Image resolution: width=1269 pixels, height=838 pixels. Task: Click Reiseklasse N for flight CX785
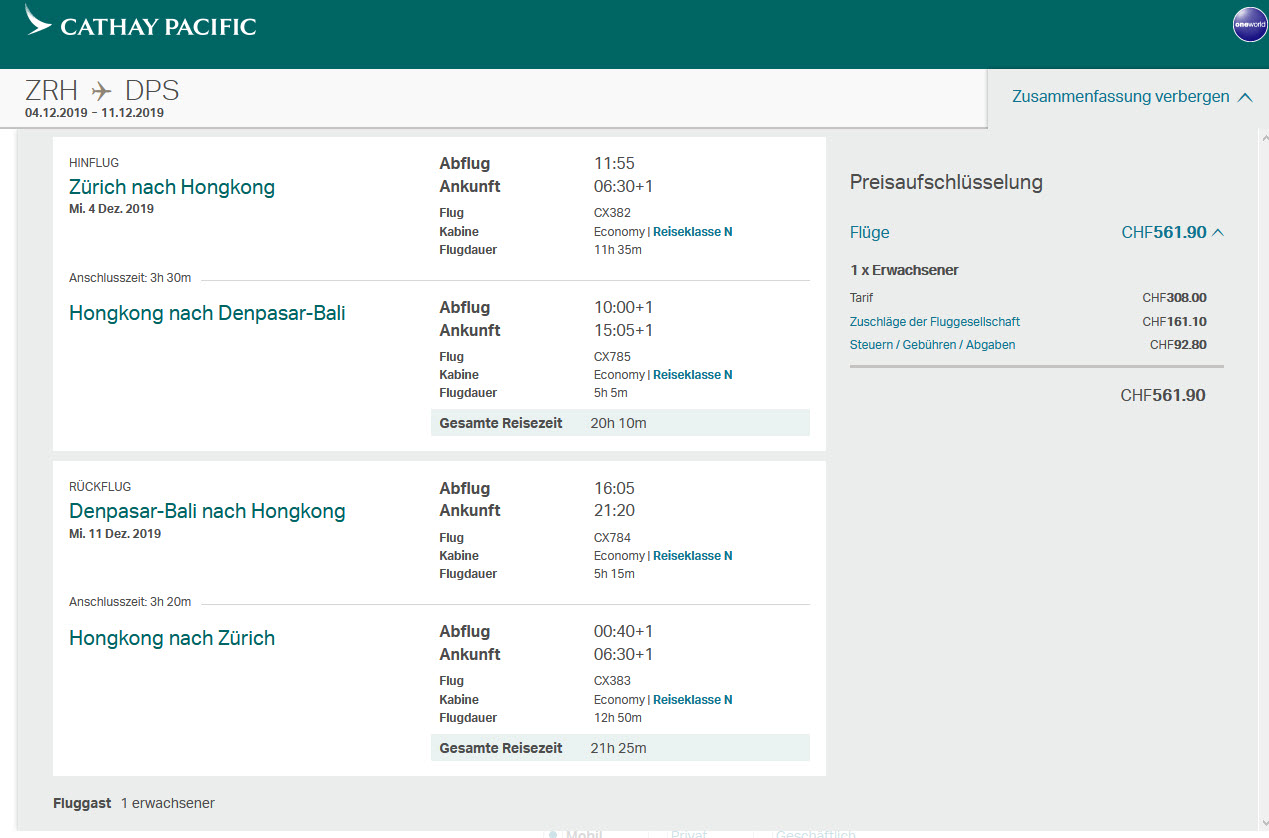(x=692, y=375)
